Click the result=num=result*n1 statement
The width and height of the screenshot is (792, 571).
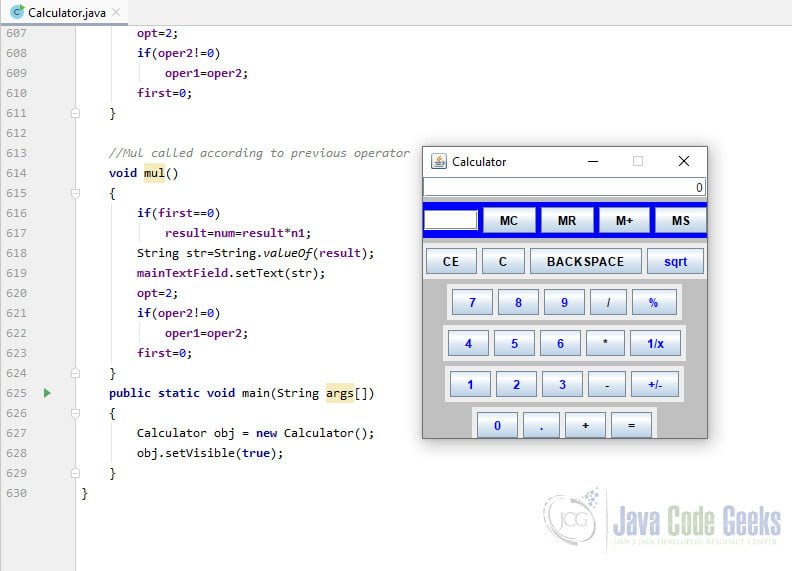pos(238,233)
